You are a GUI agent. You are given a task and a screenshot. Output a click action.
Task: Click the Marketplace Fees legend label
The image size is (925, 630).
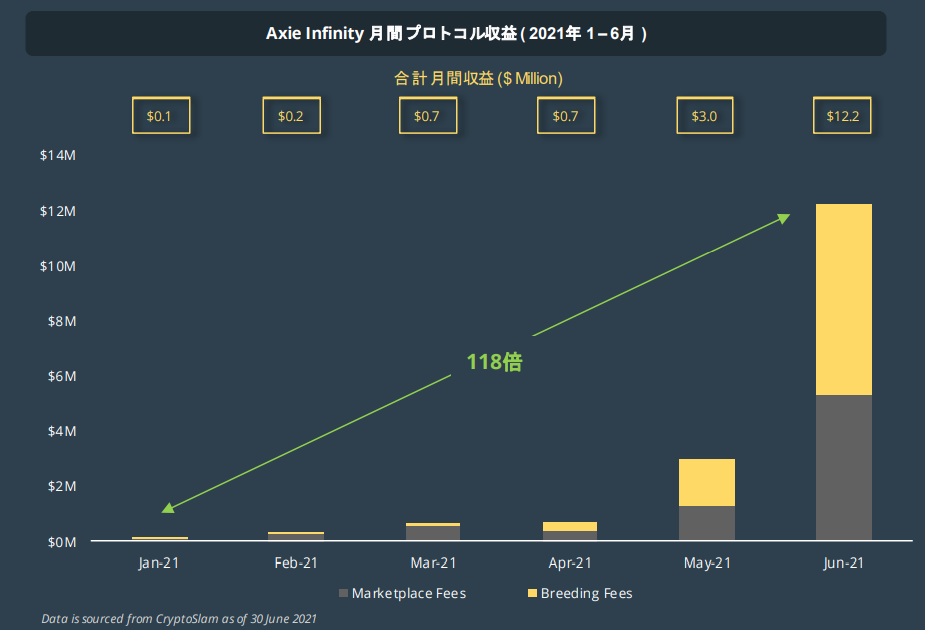[x=409, y=593]
